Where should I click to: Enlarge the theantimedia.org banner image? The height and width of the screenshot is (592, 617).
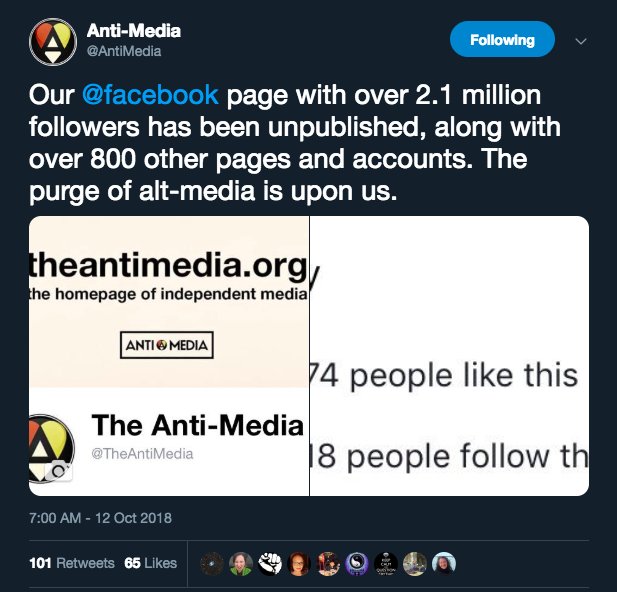(168, 355)
